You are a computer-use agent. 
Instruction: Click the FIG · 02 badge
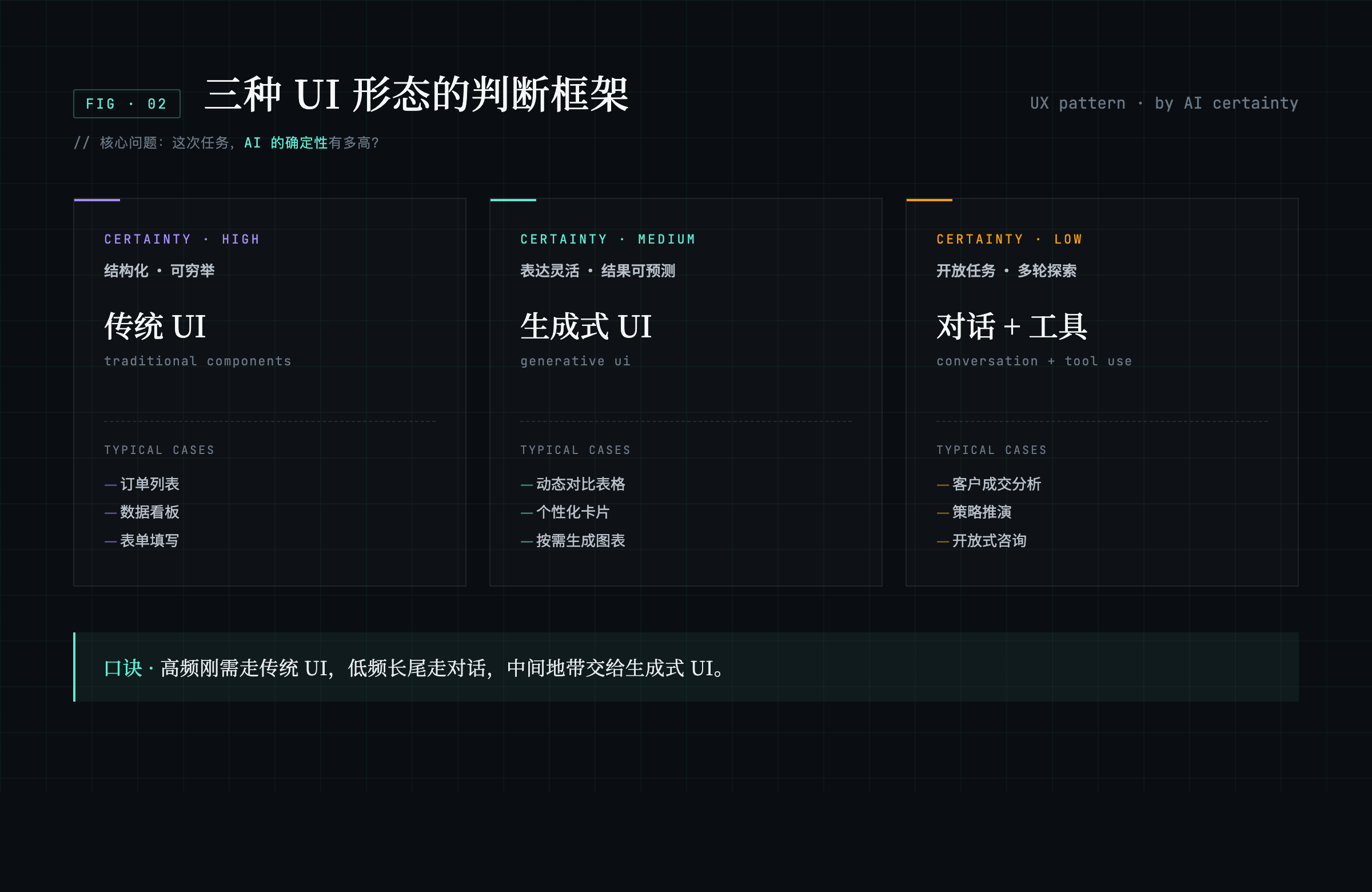[127, 104]
